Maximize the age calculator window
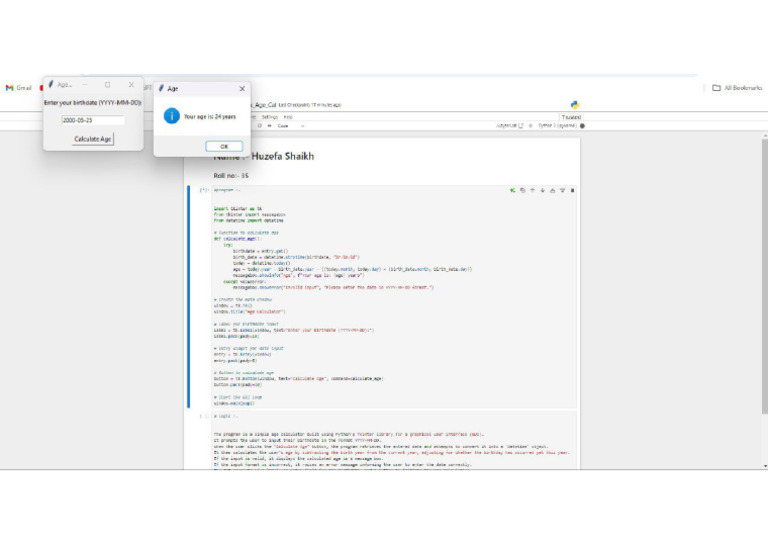Screen dimensions: 768x543 108,85
